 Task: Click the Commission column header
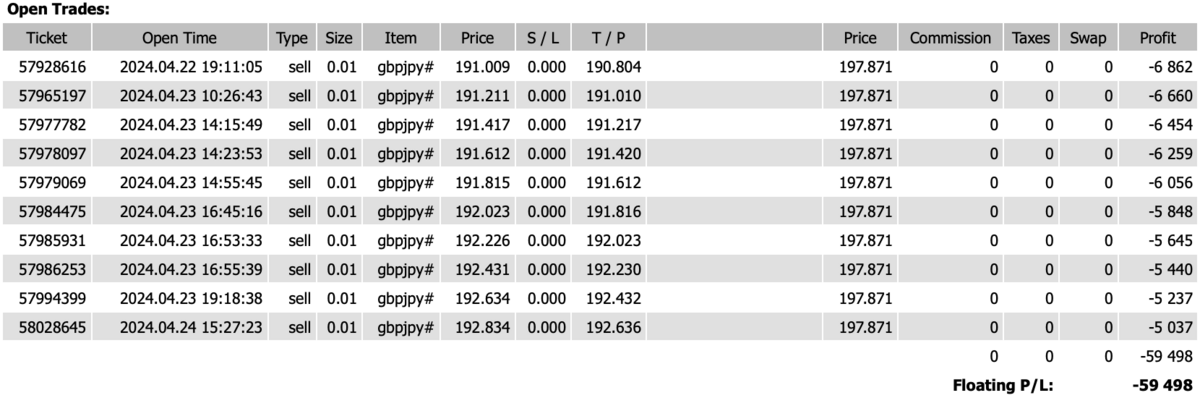(950, 38)
